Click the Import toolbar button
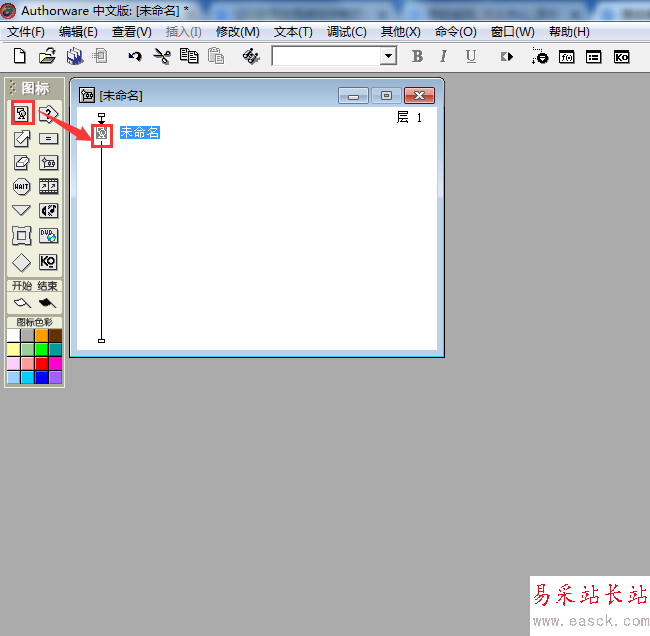Image resolution: width=650 pixels, height=636 pixels. tap(100, 56)
